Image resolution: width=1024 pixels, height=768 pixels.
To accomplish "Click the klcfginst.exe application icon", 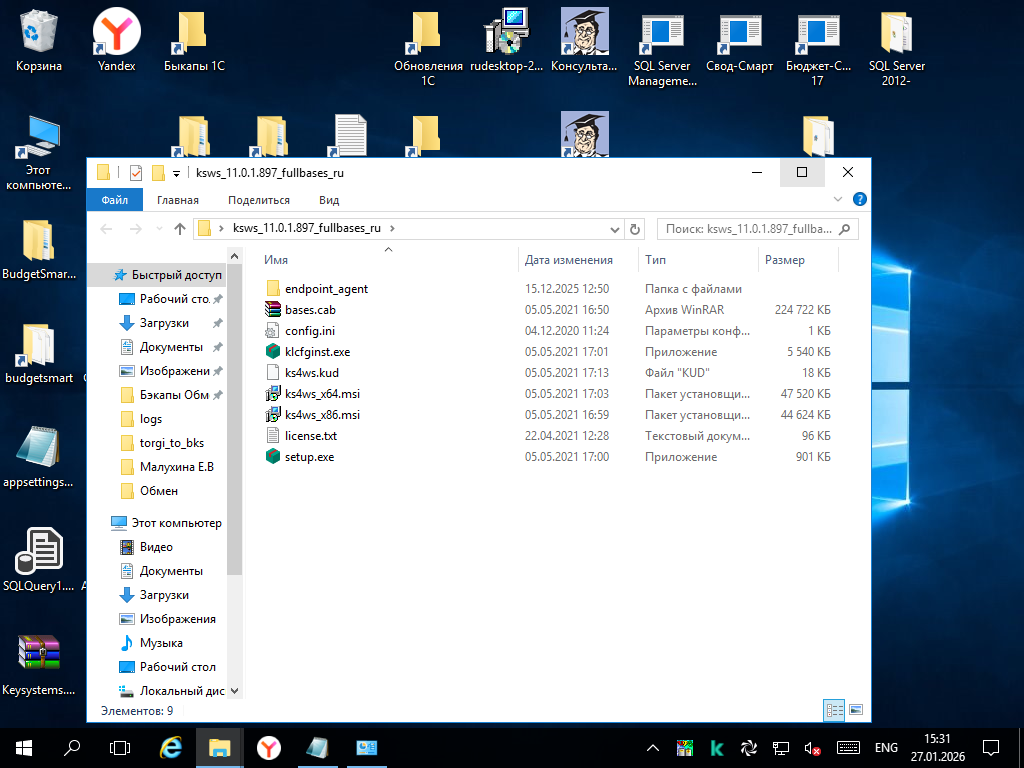I will [273, 352].
